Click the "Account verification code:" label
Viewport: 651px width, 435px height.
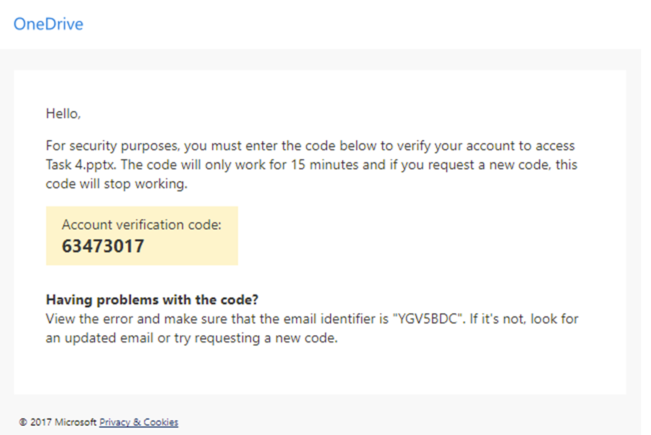[x=142, y=225]
